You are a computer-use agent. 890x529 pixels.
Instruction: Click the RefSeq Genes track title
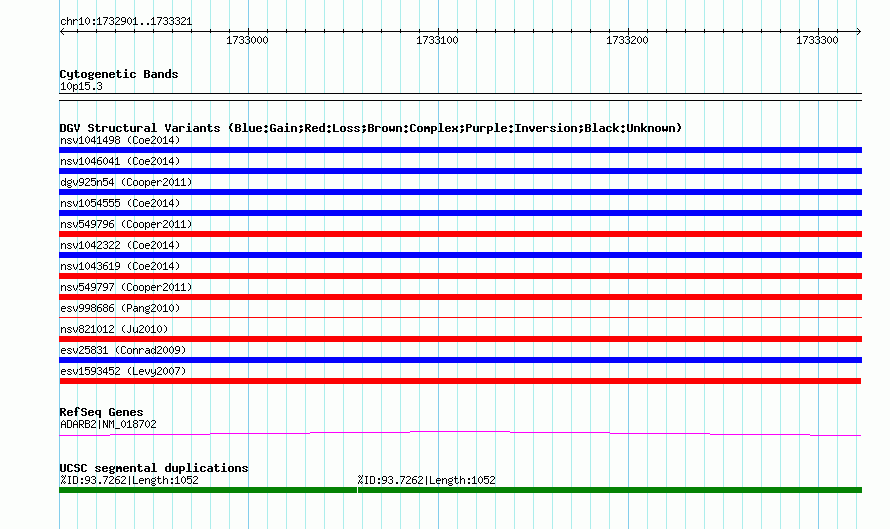[x=102, y=412]
